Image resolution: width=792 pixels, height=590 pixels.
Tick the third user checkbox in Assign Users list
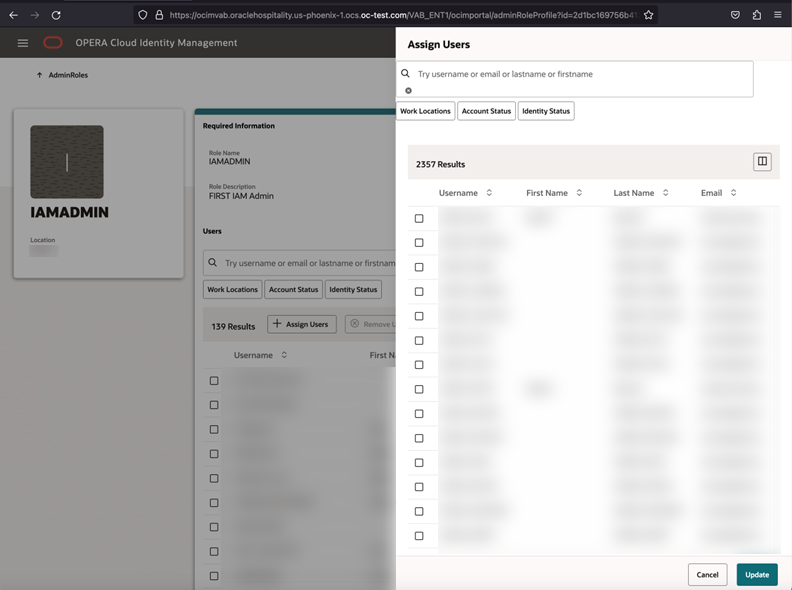tap(419, 267)
